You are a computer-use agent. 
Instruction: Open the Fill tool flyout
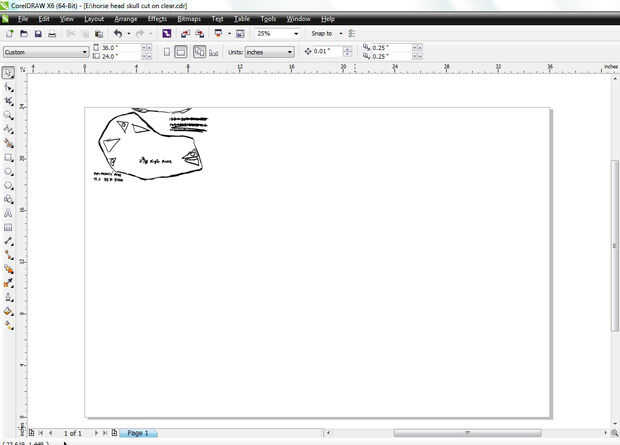point(8,311)
